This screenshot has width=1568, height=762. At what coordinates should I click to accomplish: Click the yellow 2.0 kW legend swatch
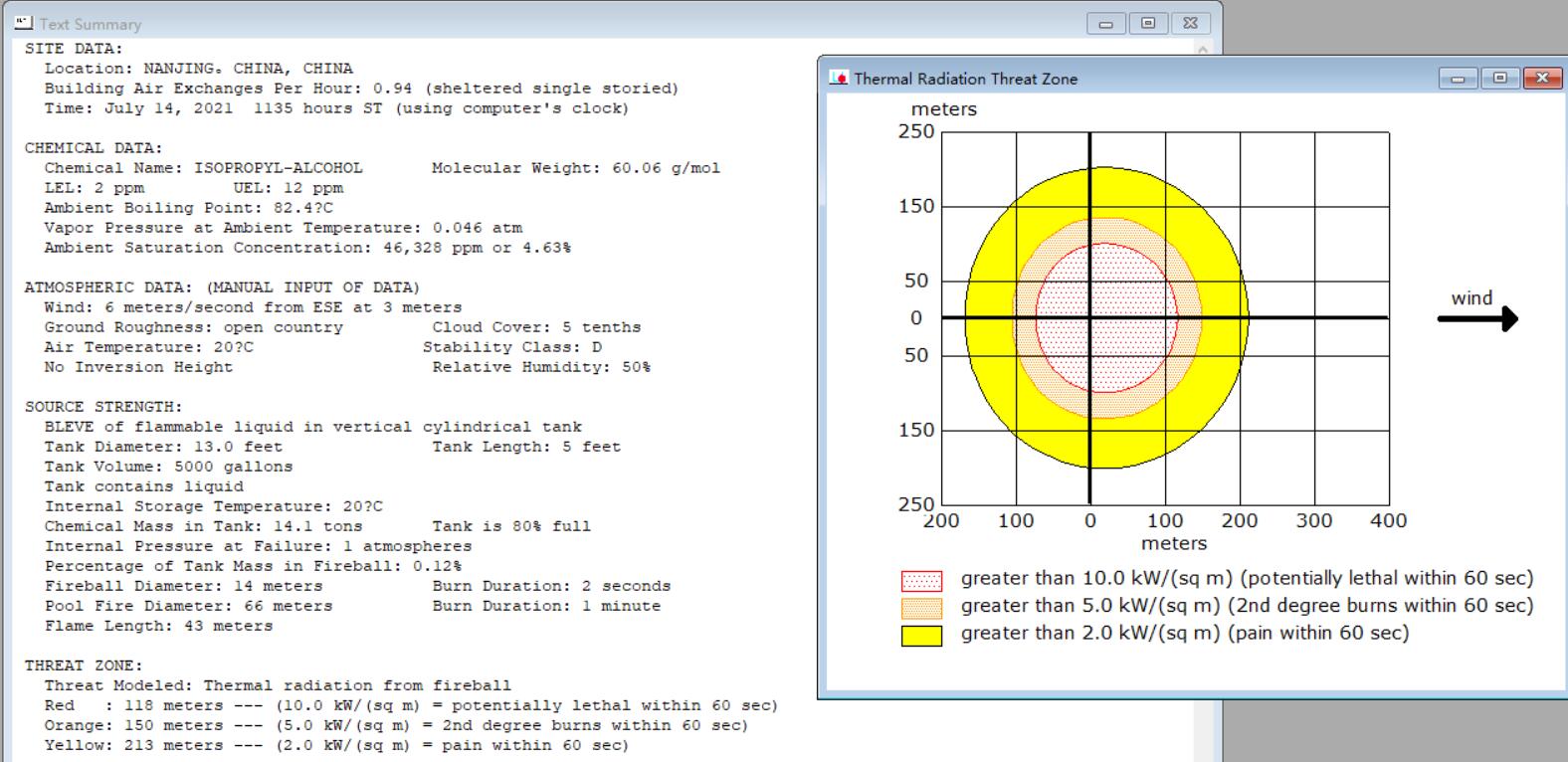click(x=921, y=636)
